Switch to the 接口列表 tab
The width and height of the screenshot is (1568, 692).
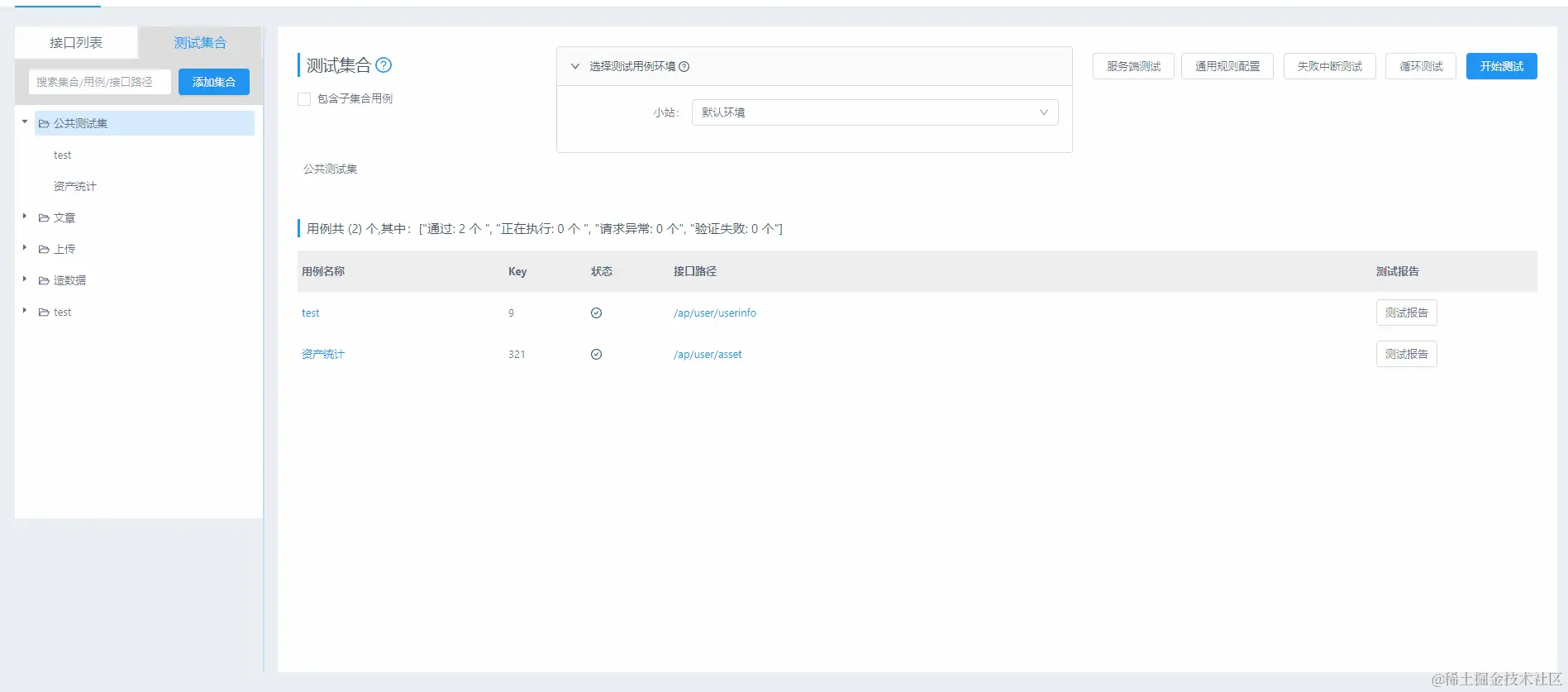pos(76,42)
